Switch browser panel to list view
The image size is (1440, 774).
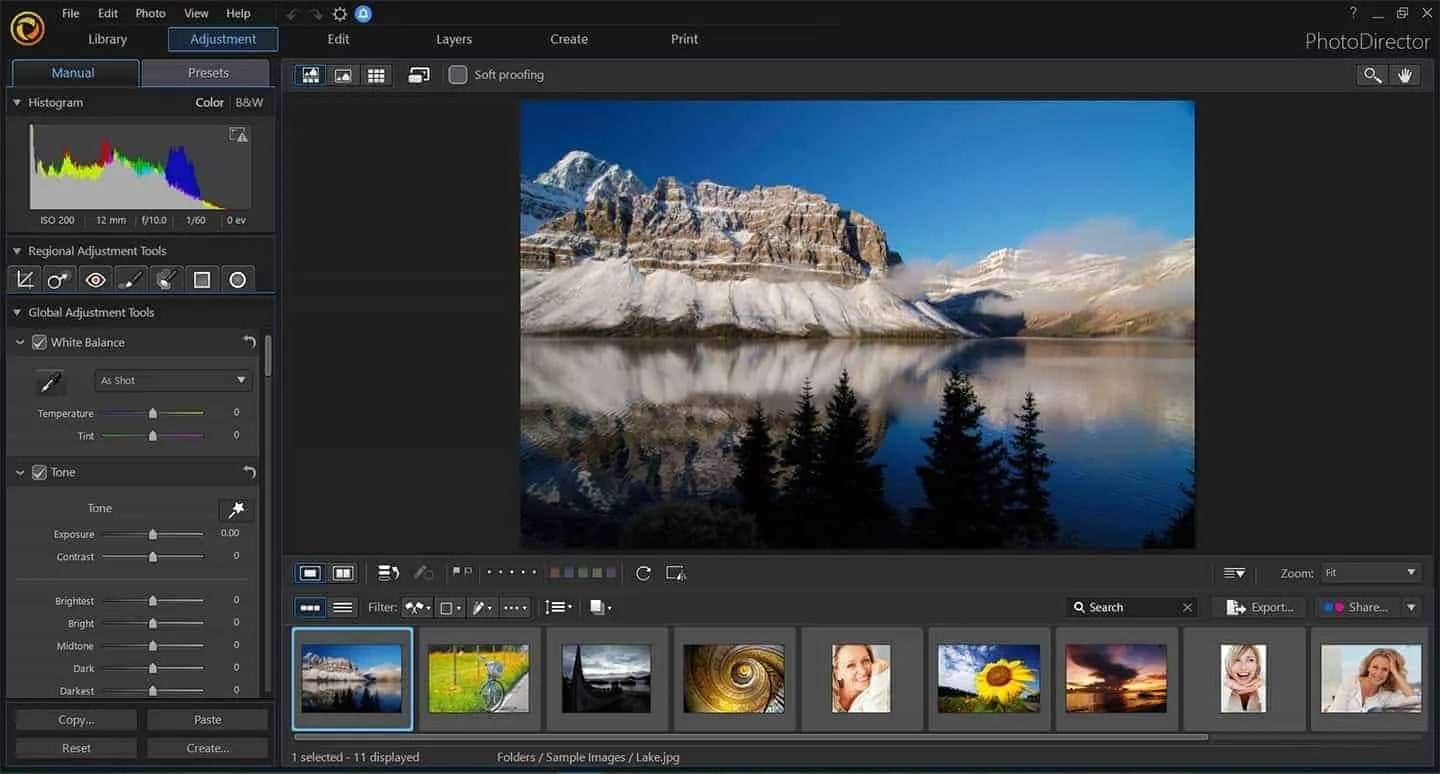pyautogui.click(x=343, y=607)
